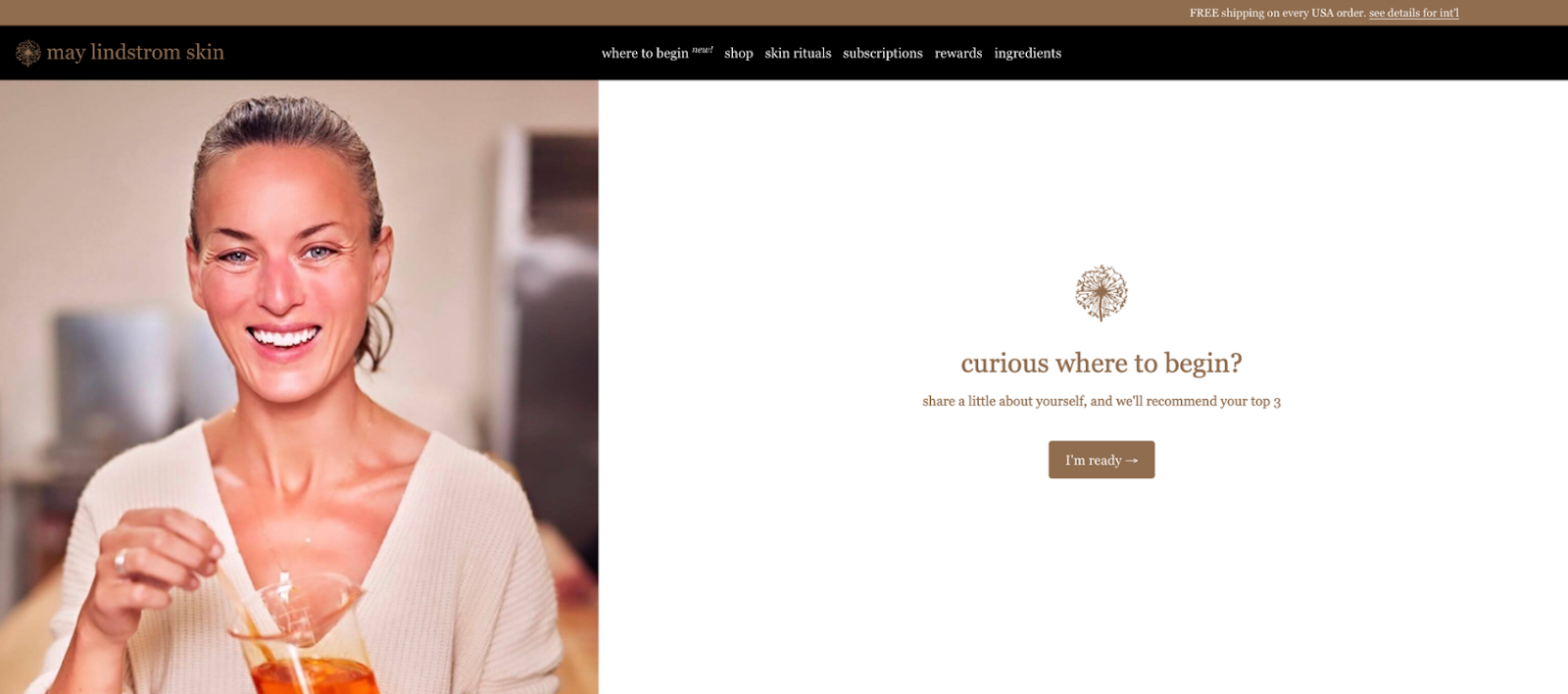Click the italic new! badge in the navigation
Image resolution: width=1568 pixels, height=694 pixels.
pyautogui.click(x=703, y=49)
